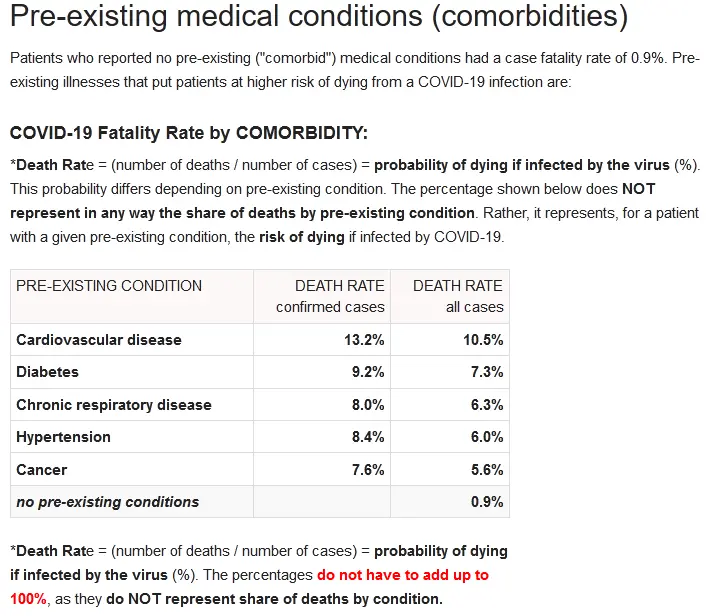
Task: Select the Cardiovascular disease row label
Action: (99, 340)
